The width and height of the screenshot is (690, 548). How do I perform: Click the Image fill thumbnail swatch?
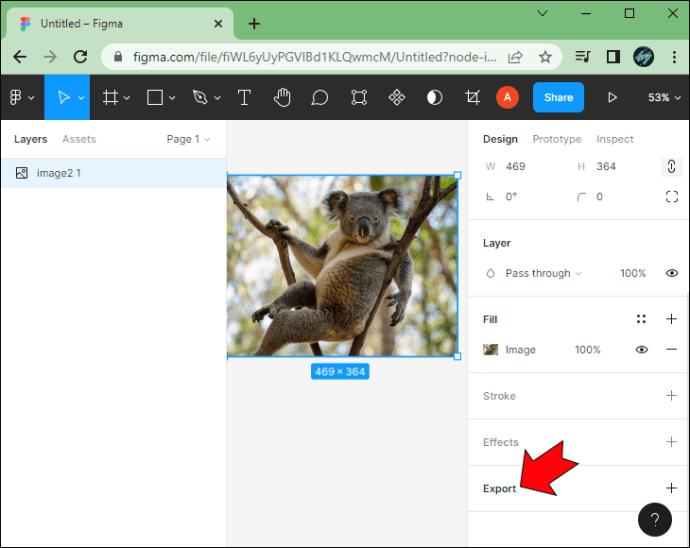click(x=491, y=350)
